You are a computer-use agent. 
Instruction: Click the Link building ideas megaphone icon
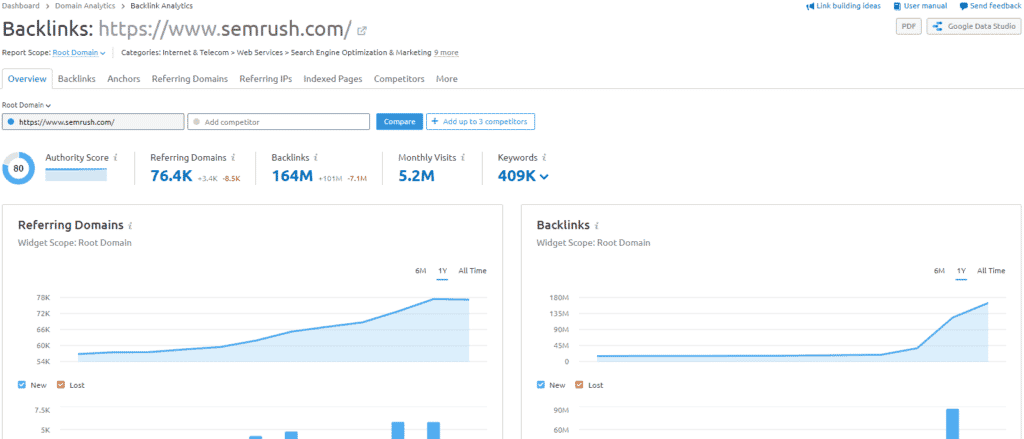810,6
